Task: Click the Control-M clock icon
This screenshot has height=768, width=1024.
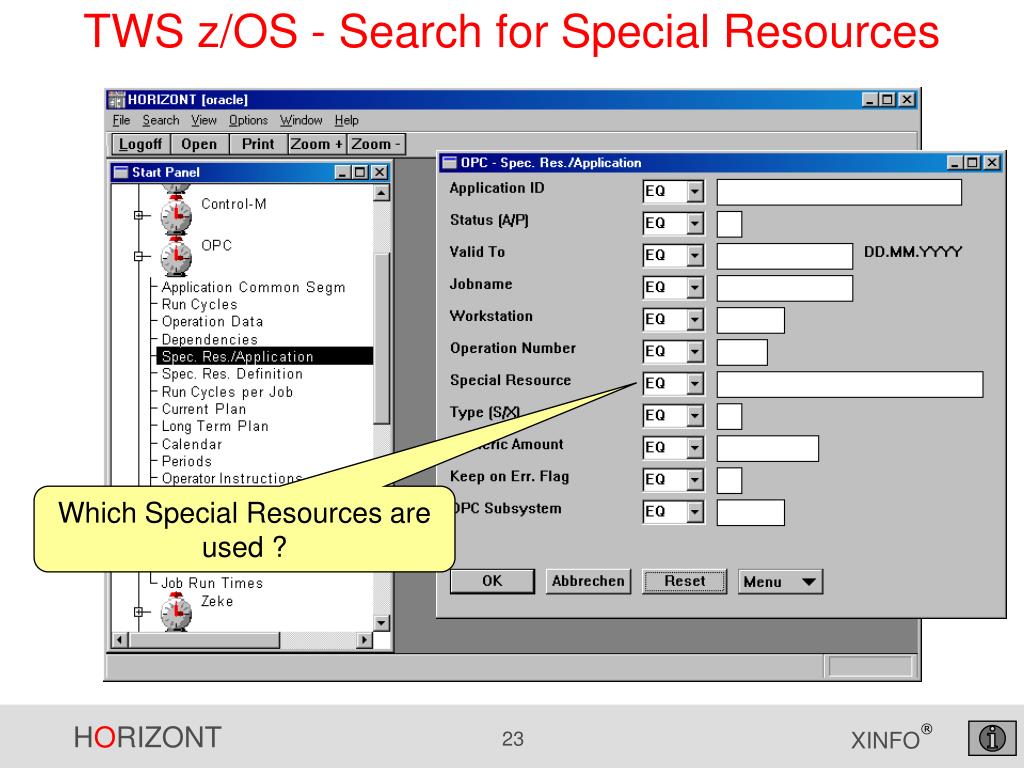Action: pos(176,216)
